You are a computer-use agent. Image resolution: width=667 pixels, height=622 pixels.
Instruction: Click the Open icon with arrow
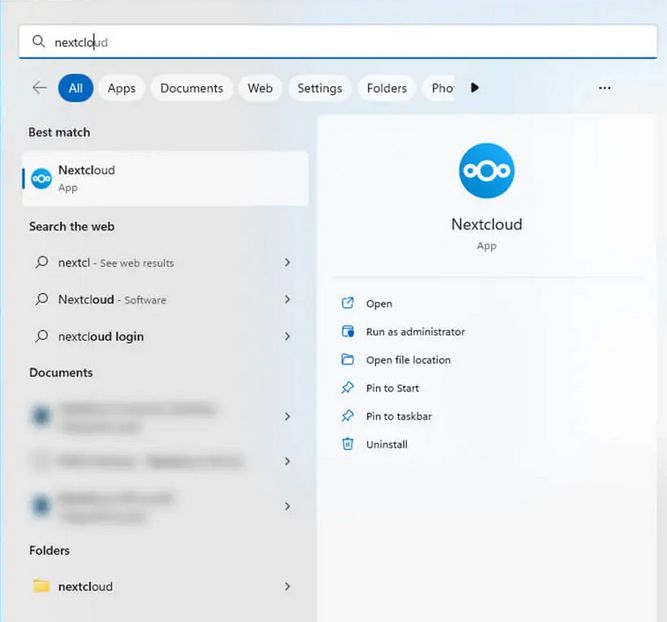[348, 303]
